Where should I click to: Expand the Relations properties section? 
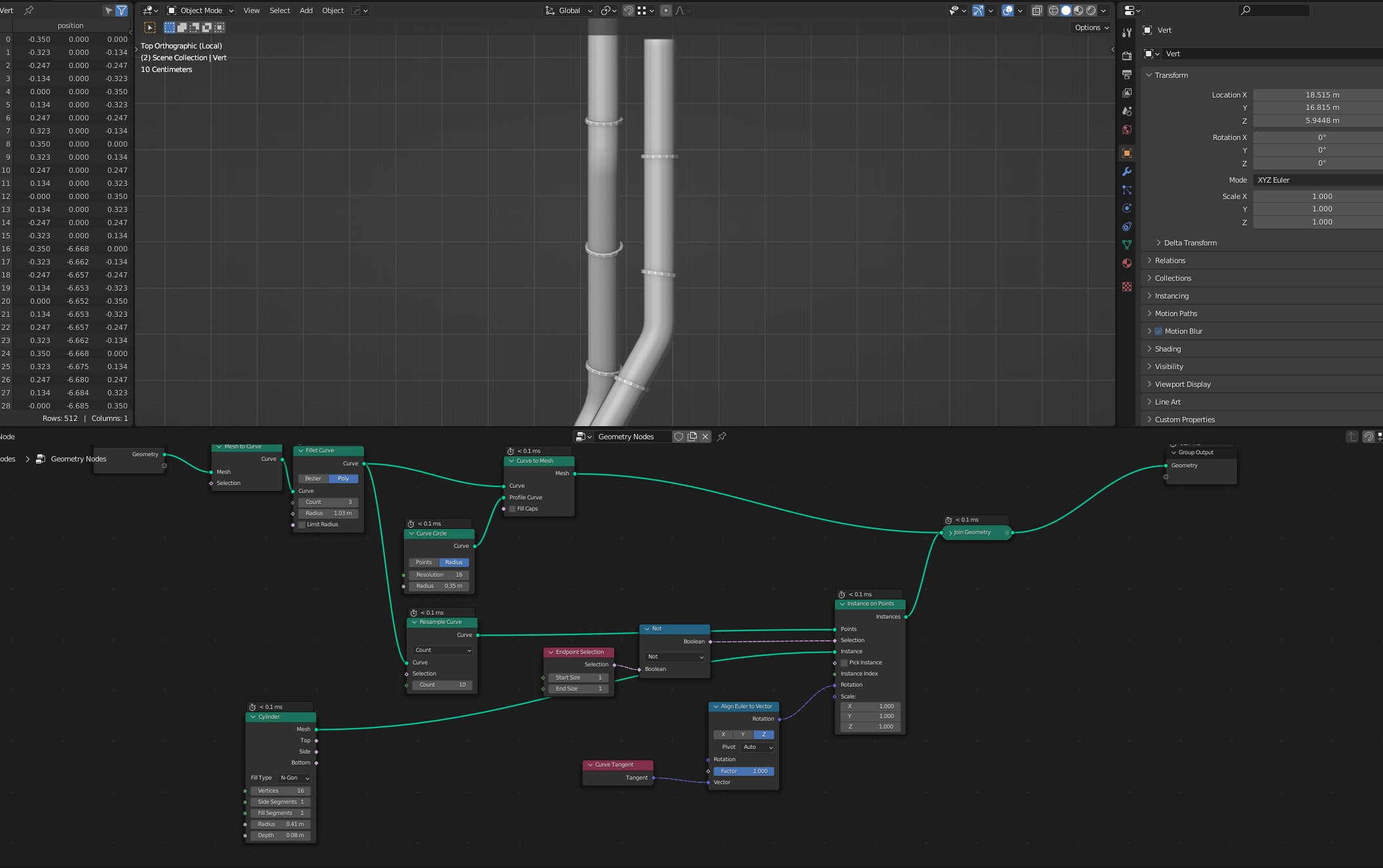coord(1170,260)
